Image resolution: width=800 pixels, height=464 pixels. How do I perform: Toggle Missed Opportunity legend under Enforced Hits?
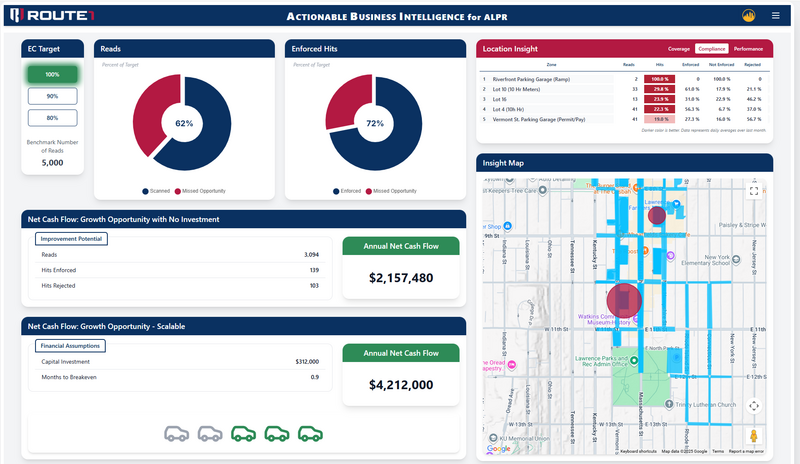390,190
